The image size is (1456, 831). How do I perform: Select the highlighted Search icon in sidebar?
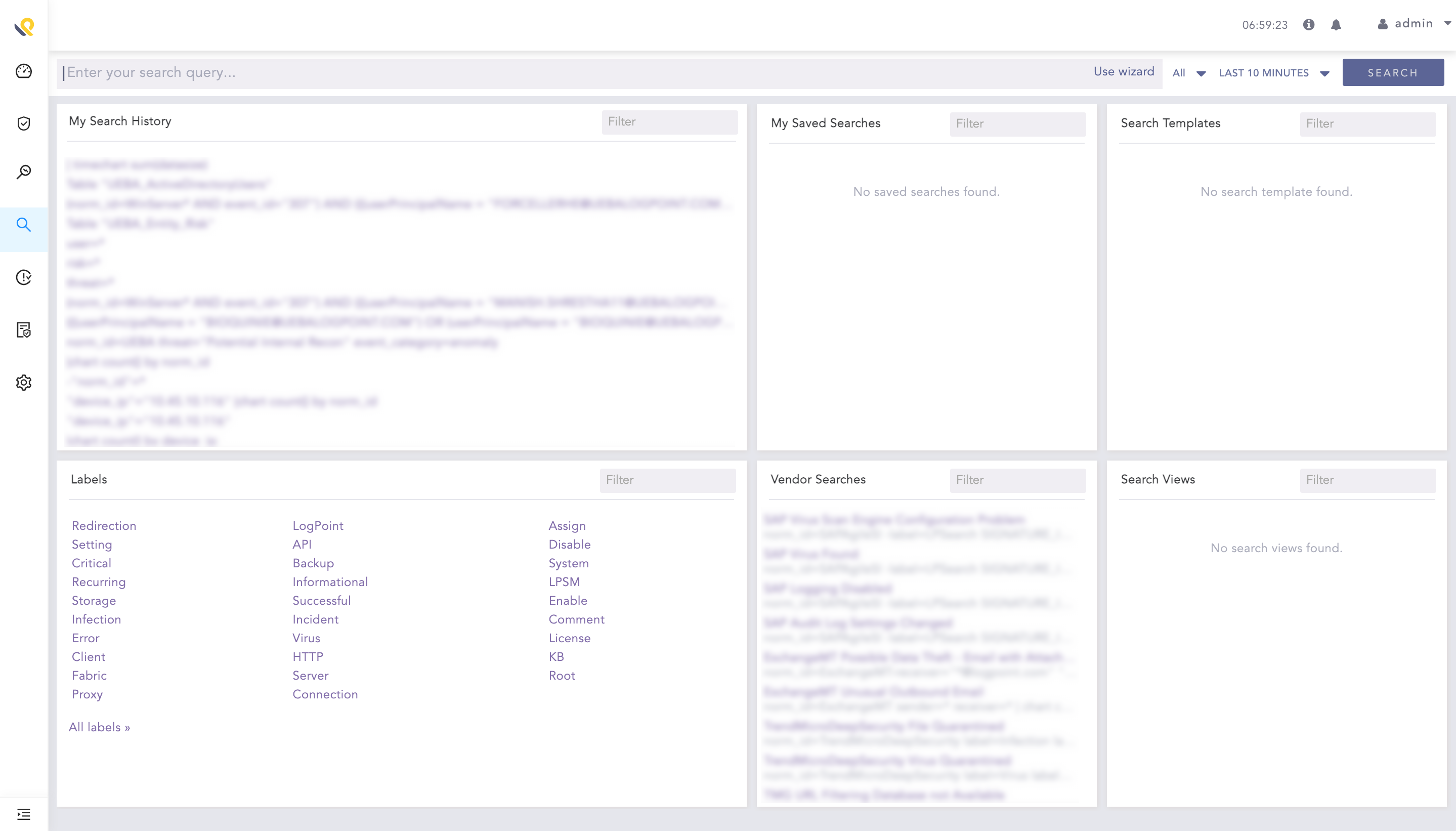(23, 224)
